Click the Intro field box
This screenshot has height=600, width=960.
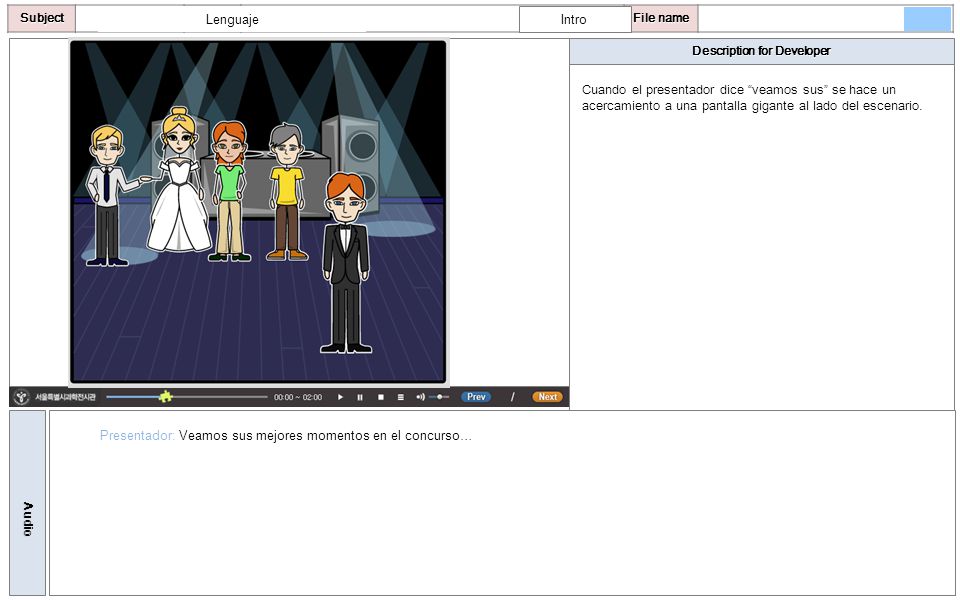(575, 20)
